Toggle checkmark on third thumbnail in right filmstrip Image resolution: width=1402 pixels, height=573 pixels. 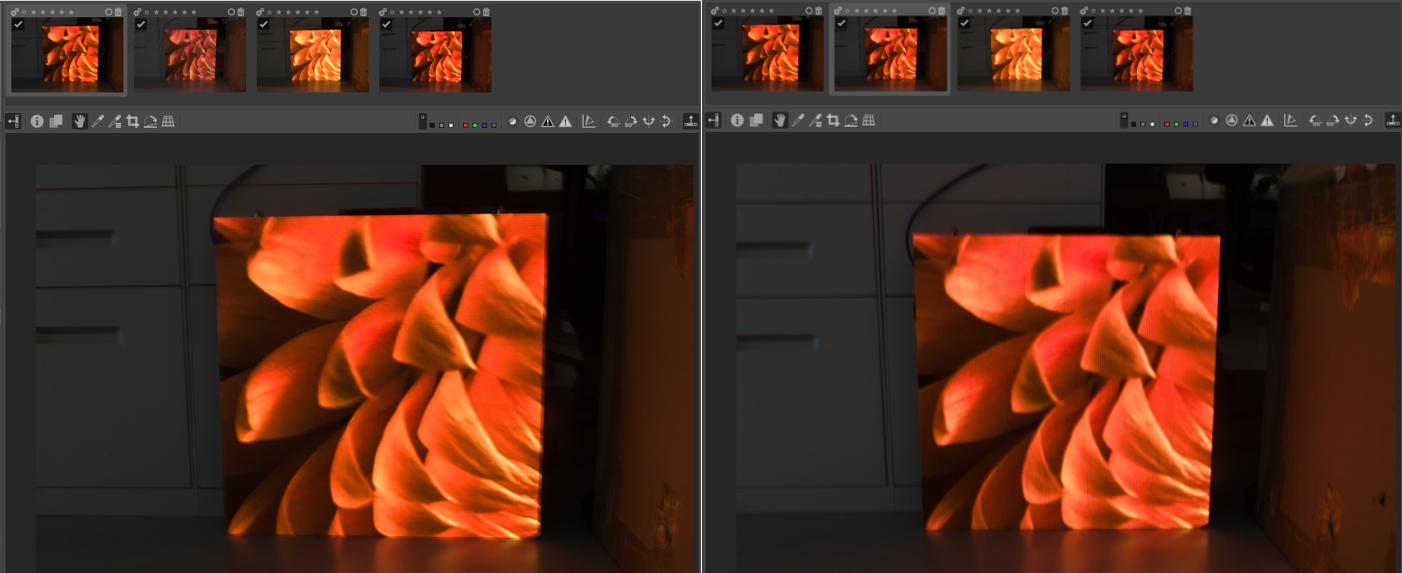click(964, 24)
